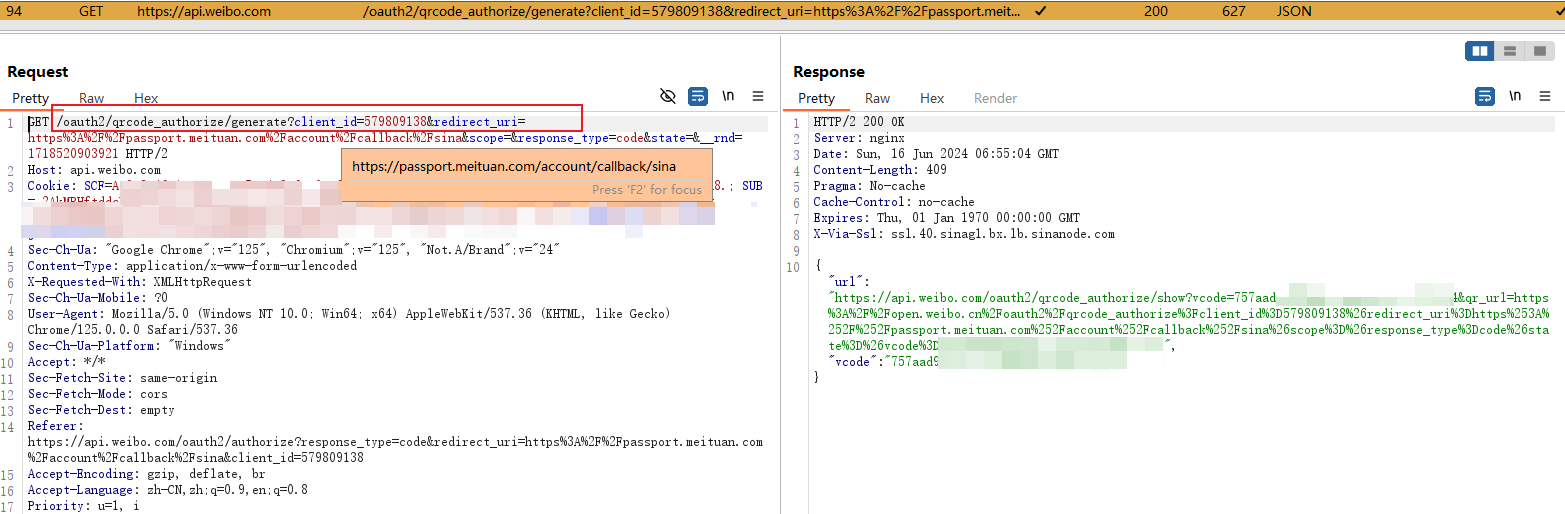Viewport: 1565px width, 514px height.
Task: Click 'HTTP/2 200 OK' response status line
Action: click(859, 122)
